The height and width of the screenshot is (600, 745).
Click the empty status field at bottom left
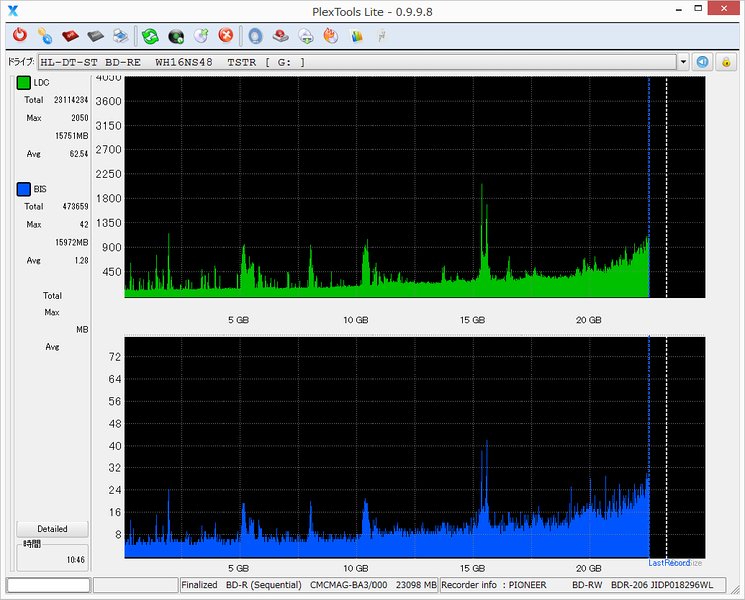pyautogui.click(x=48, y=585)
